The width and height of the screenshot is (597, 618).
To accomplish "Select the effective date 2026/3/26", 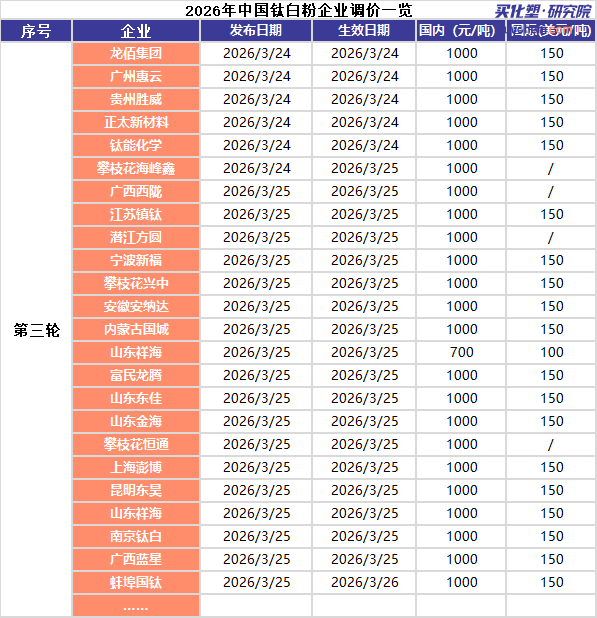I will point(365,582).
